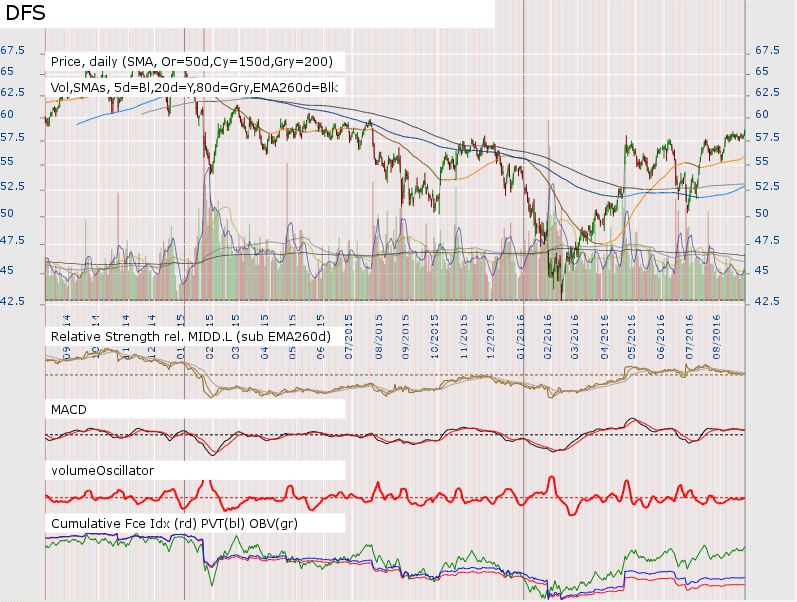Select the Relative Strength rel. MIDD.L label
797x602 pixels.
click(x=190, y=336)
